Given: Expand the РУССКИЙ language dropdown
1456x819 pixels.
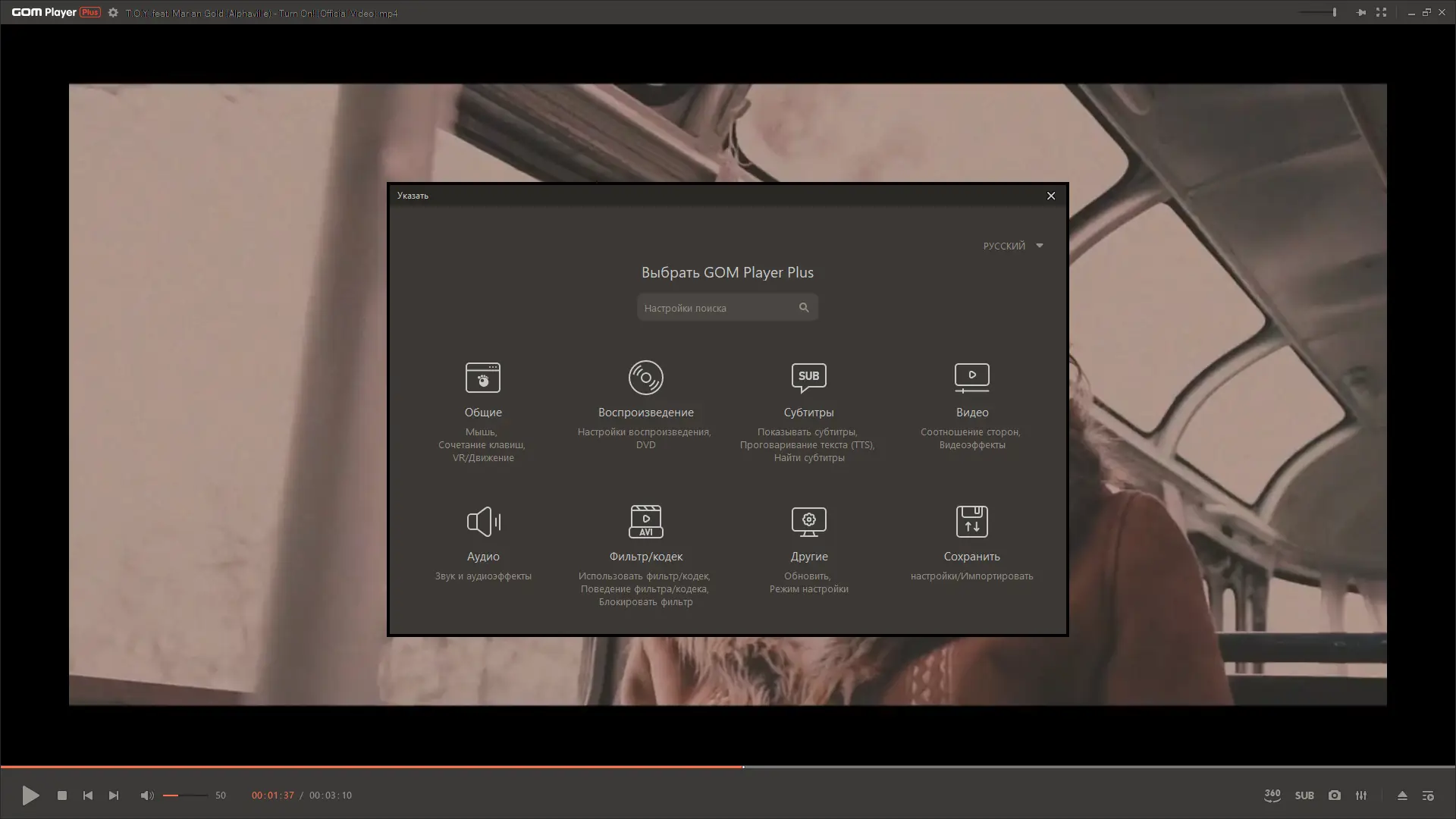Looking at the screenshot, I should (x=1013, y=246).
